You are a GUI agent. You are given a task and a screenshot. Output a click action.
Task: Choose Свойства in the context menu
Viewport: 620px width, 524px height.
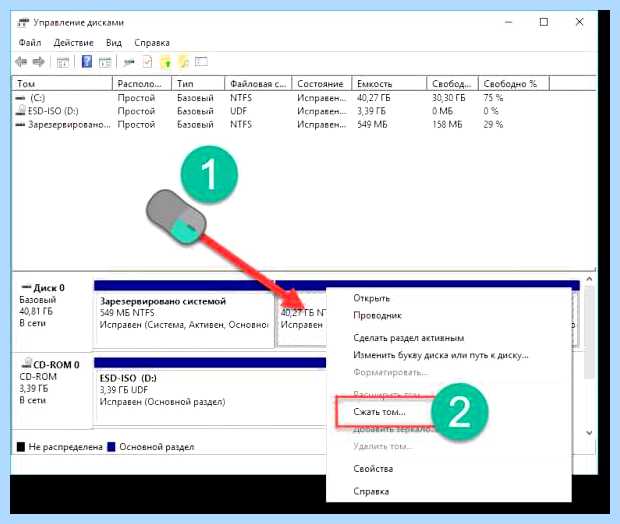click(373, 469)
